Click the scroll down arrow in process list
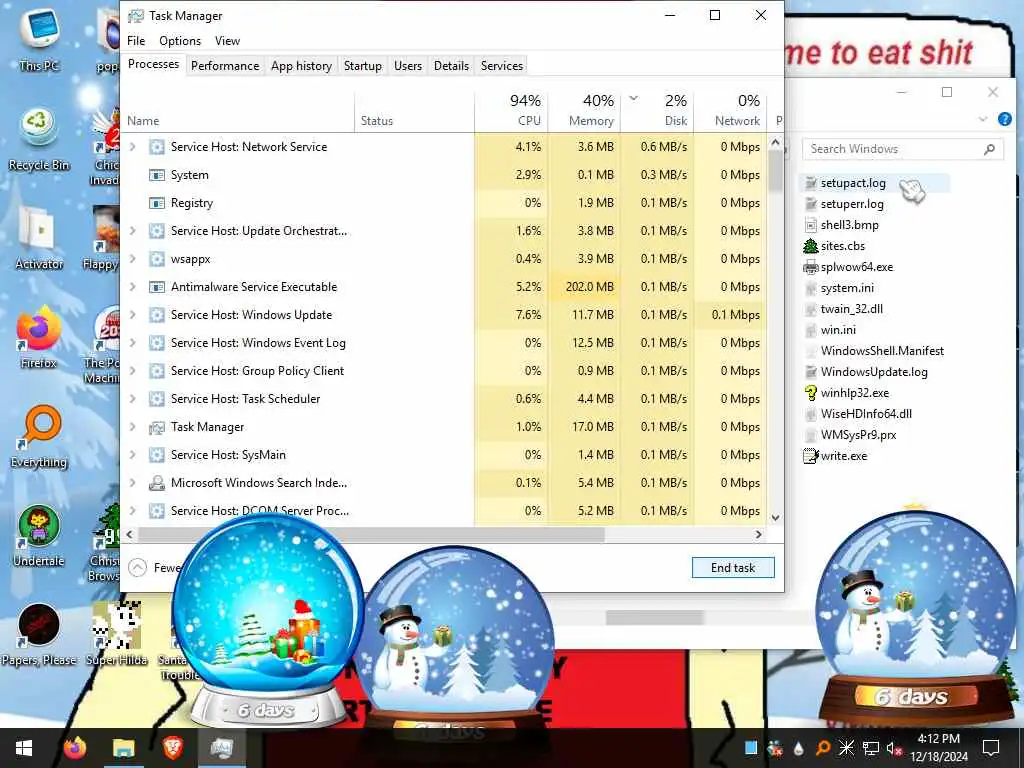 click(775, 518)
